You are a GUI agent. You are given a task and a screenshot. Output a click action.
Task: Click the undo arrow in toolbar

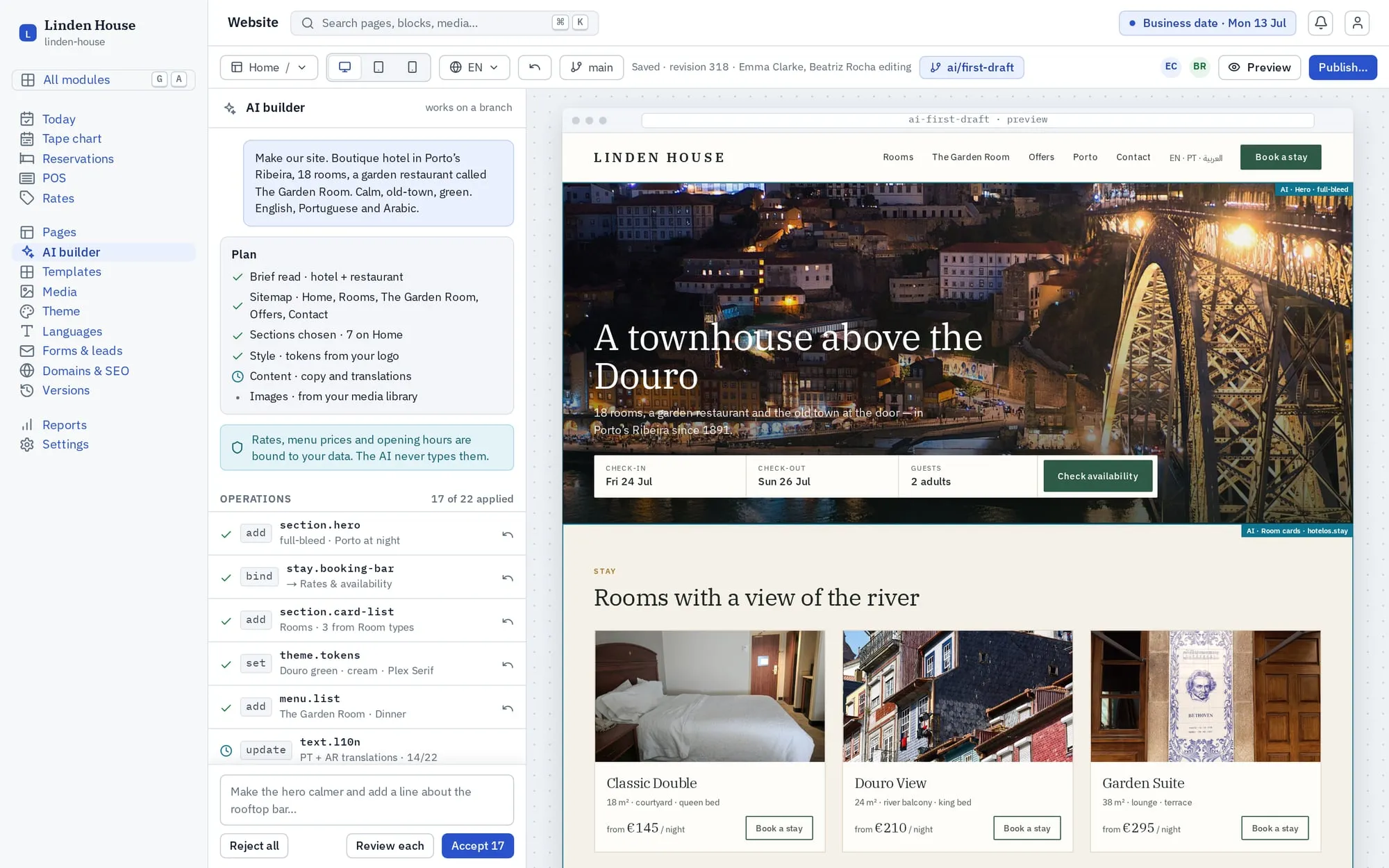535,67
